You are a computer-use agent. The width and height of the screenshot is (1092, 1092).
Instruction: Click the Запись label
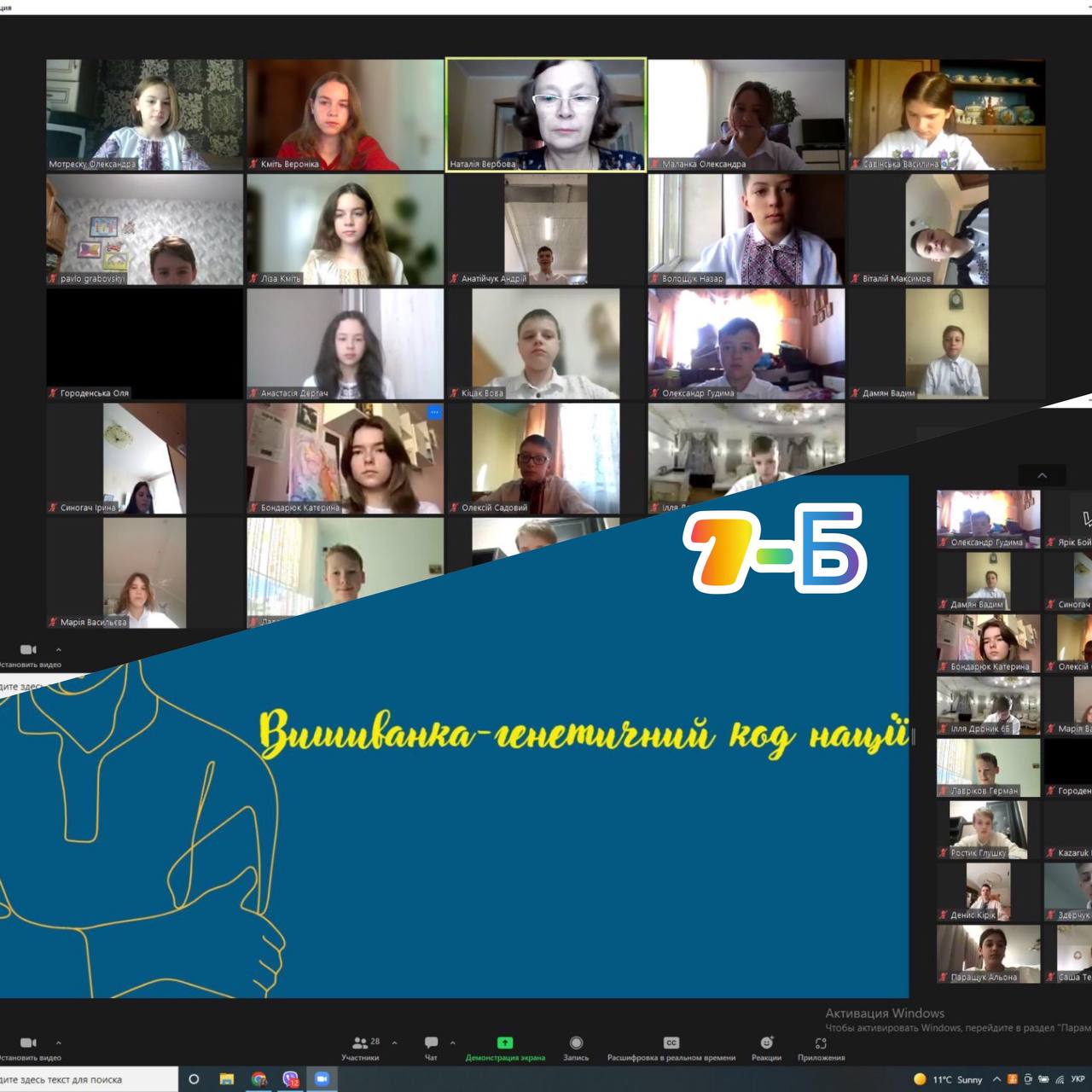pos(576,1058)
